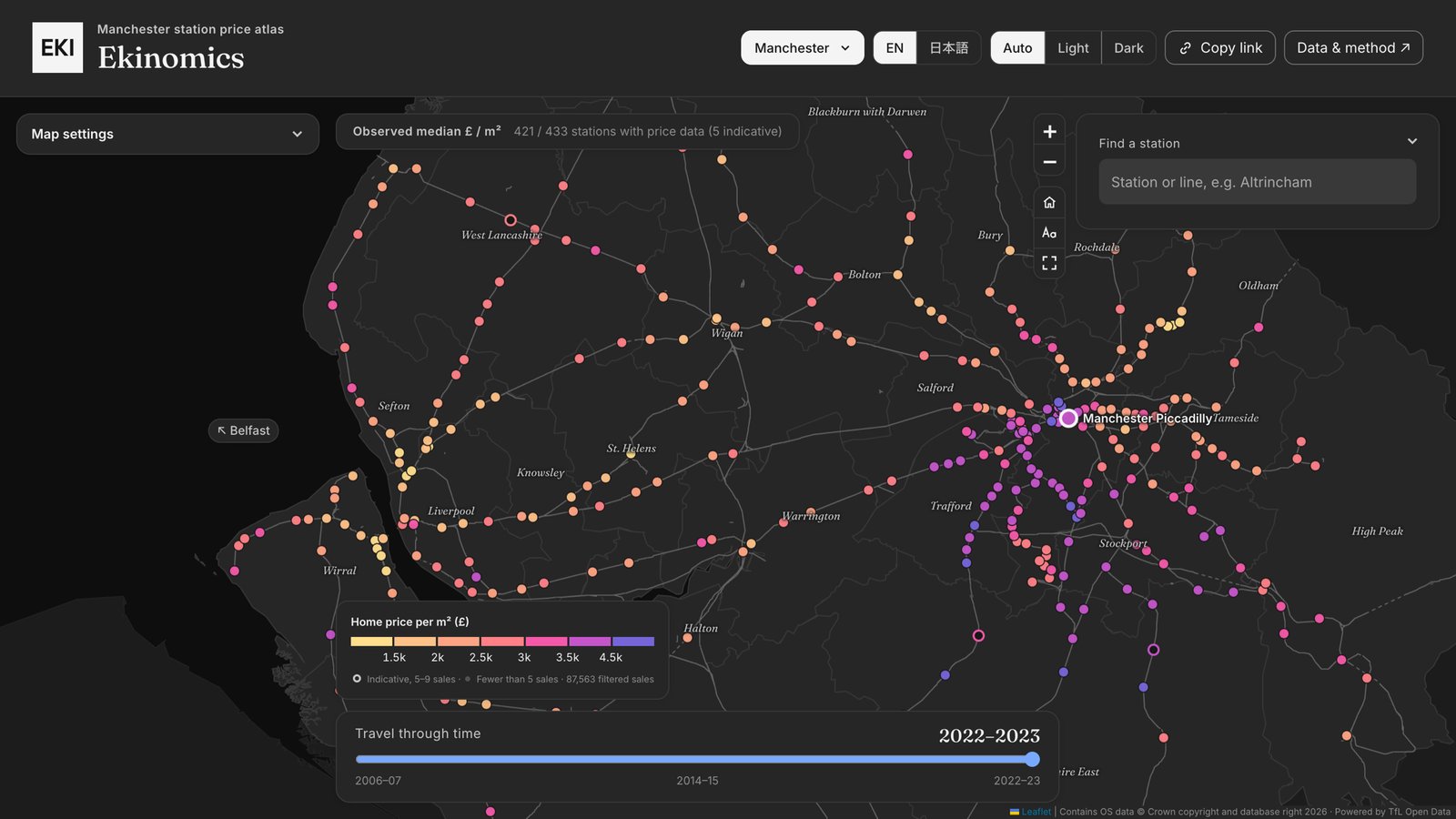Click the time slider handle
This screenshot has height=819, width=1456.
1032,759
